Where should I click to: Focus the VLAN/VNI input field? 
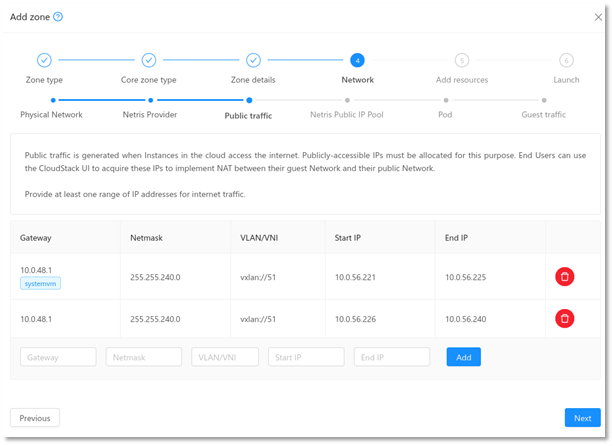[x=225, y=357]
